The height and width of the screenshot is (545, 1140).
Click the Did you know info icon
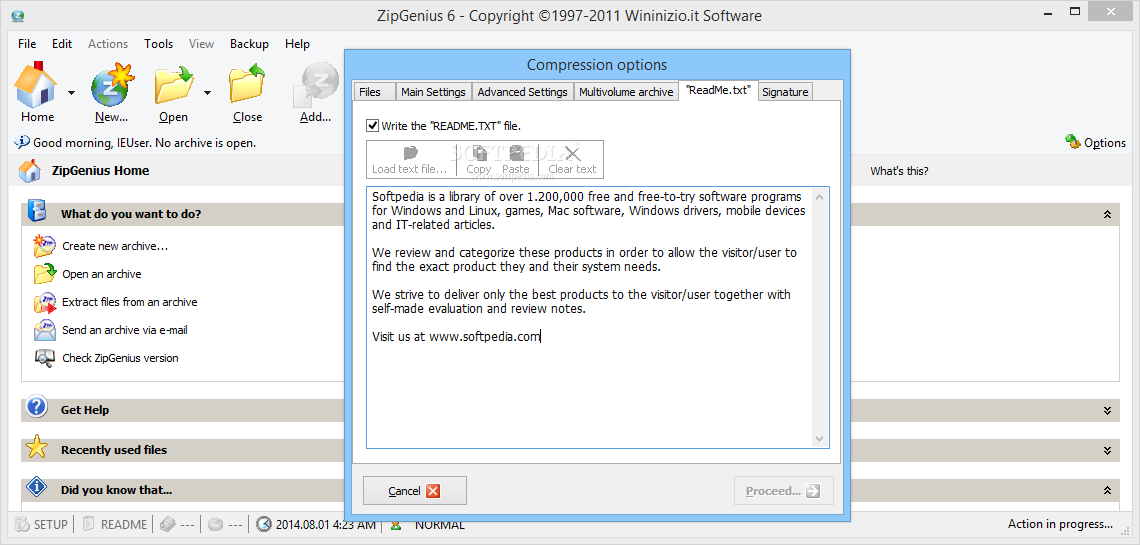[x=36, y=488]
